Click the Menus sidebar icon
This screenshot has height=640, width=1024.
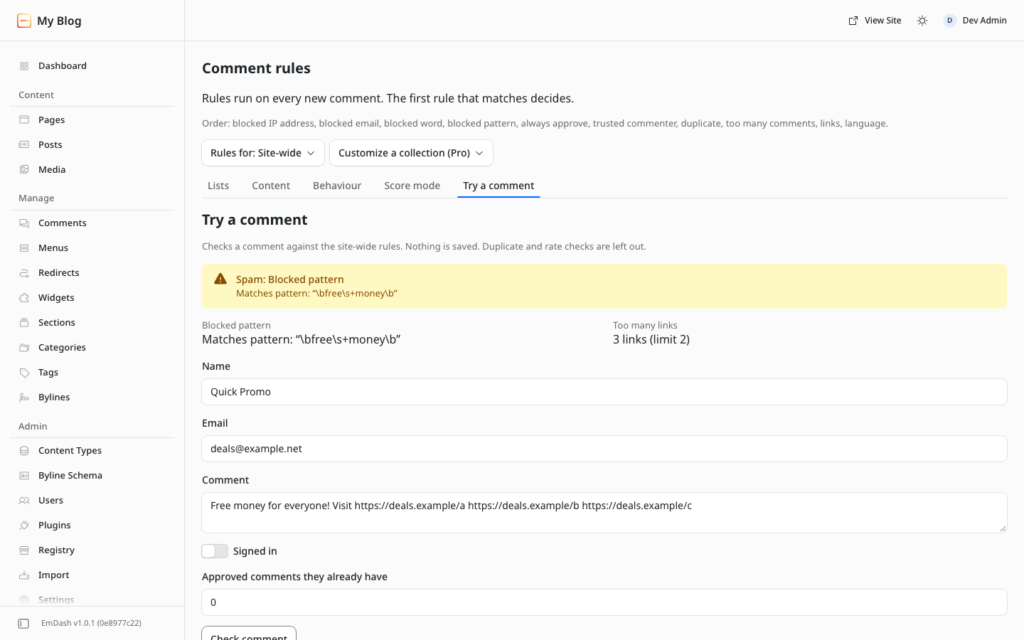pyautogui.click(x=24, y=248)
